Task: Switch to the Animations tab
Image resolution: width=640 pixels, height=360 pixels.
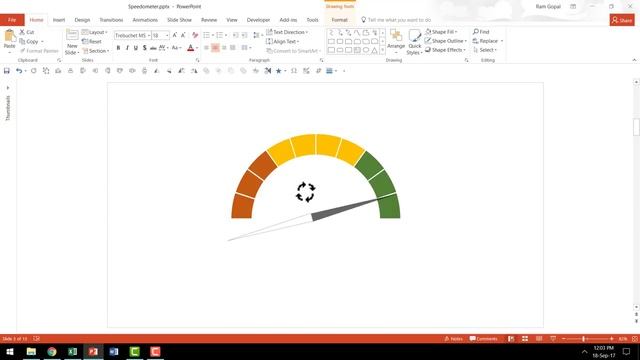Action: pyautogui.click(x=145, y=20)
